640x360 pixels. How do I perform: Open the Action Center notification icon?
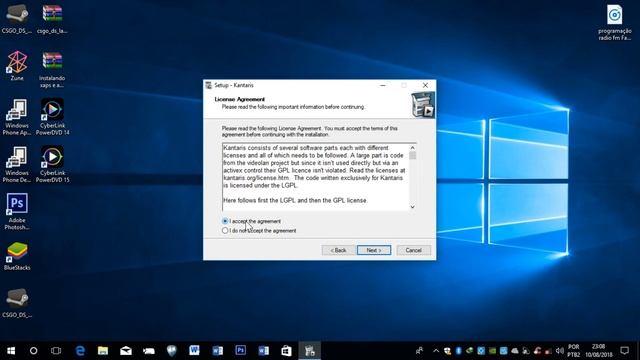pos(624,351)
